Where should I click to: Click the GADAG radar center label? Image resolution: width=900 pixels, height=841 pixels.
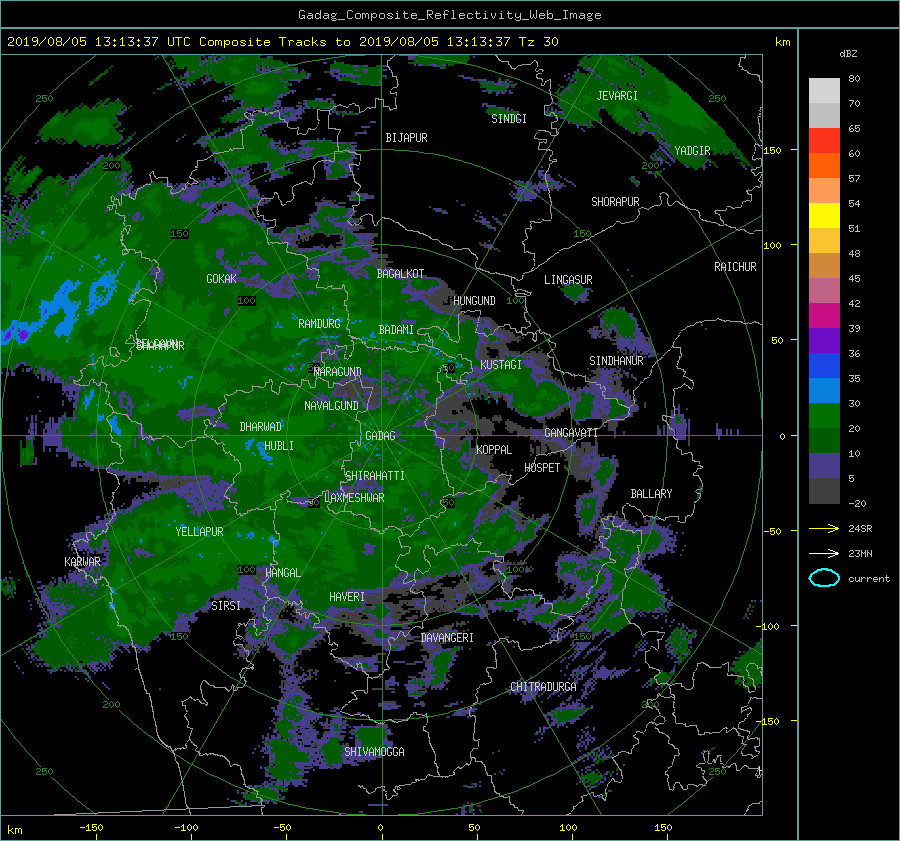(381, 436)
